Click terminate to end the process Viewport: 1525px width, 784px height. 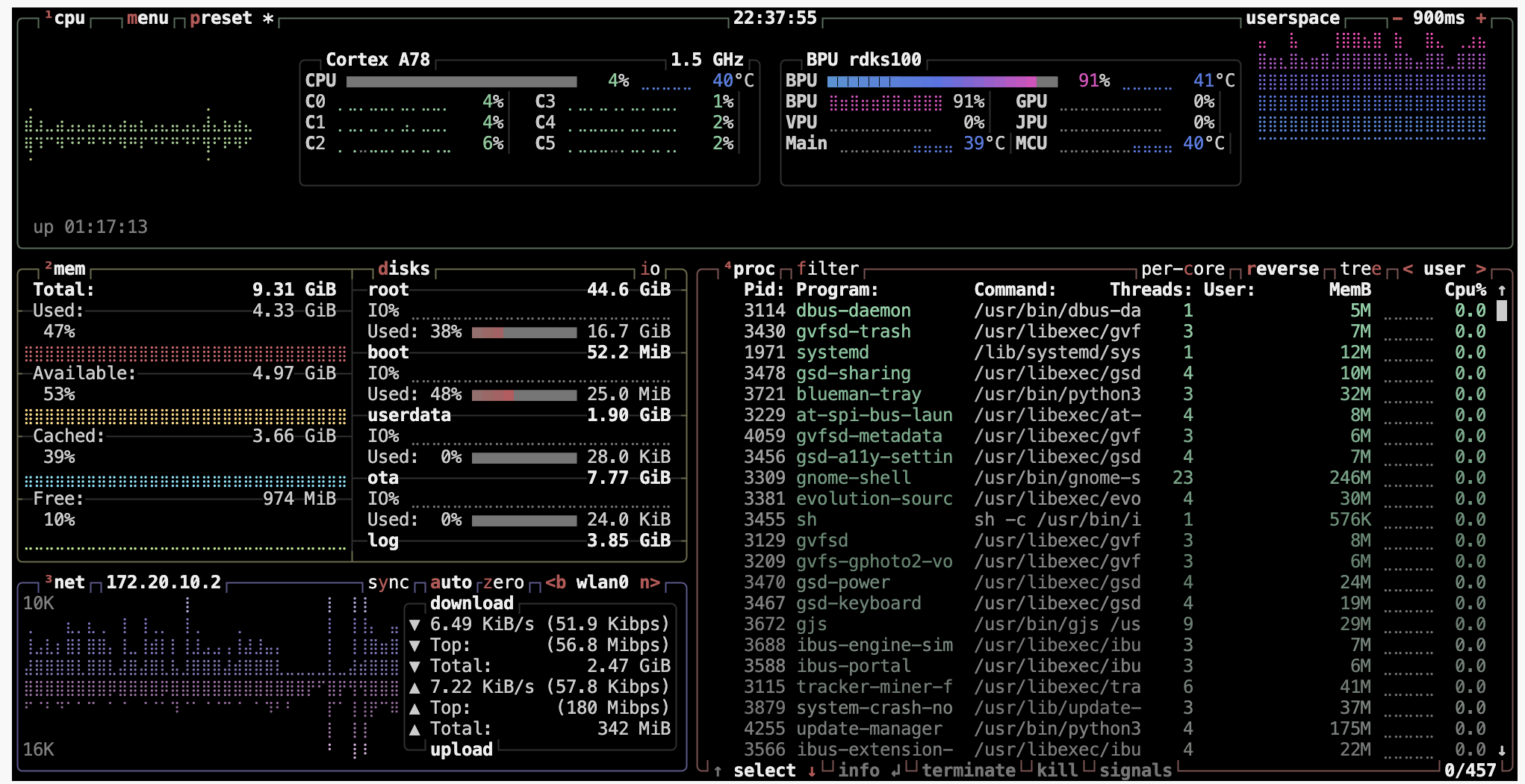(968, 771)
